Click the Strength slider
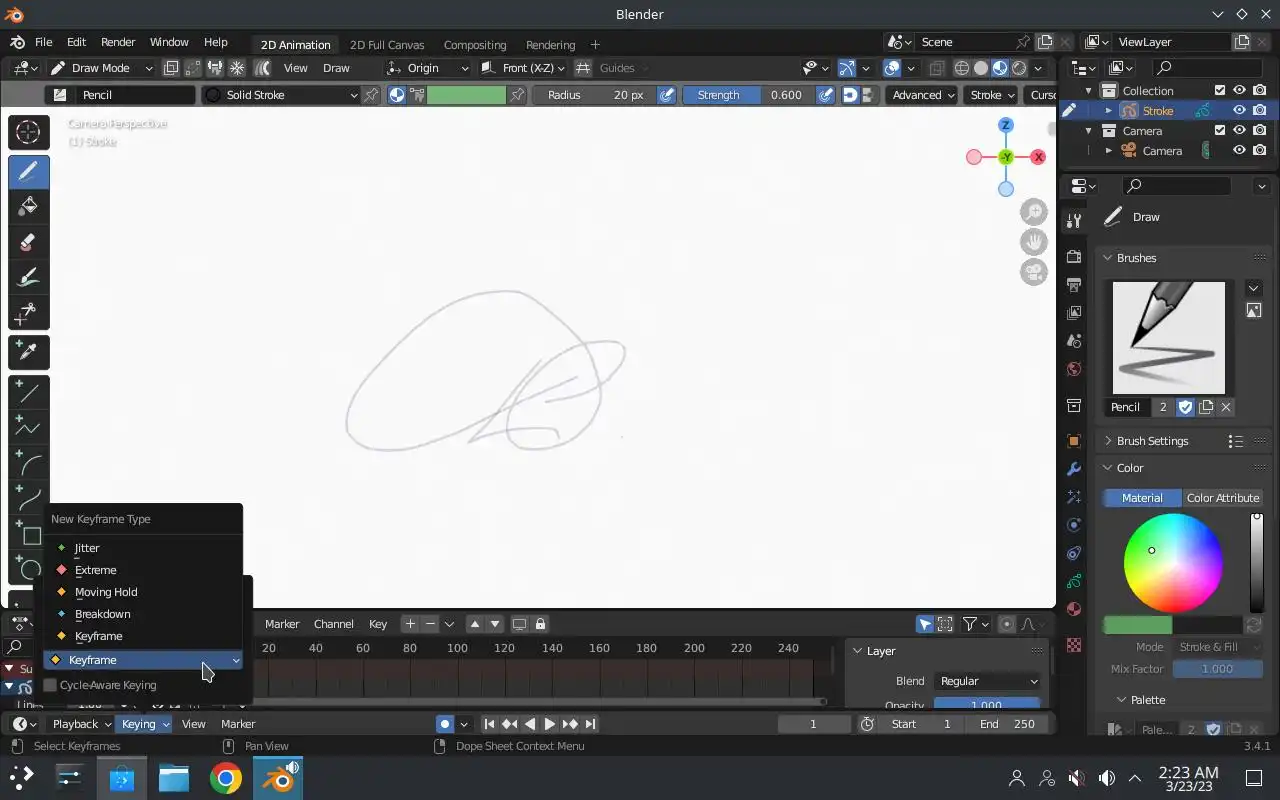The width and height of the screenshot is (1280, 800). pyautogui.click(x=748, y=95)
